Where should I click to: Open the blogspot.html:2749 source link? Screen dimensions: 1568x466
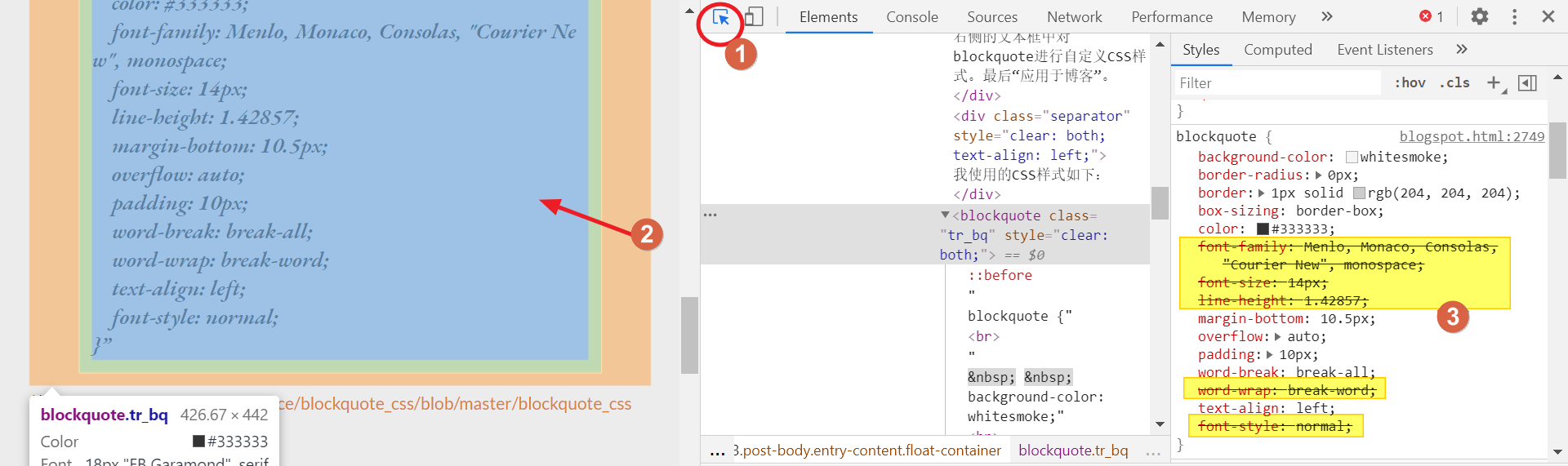(1472, 136)
